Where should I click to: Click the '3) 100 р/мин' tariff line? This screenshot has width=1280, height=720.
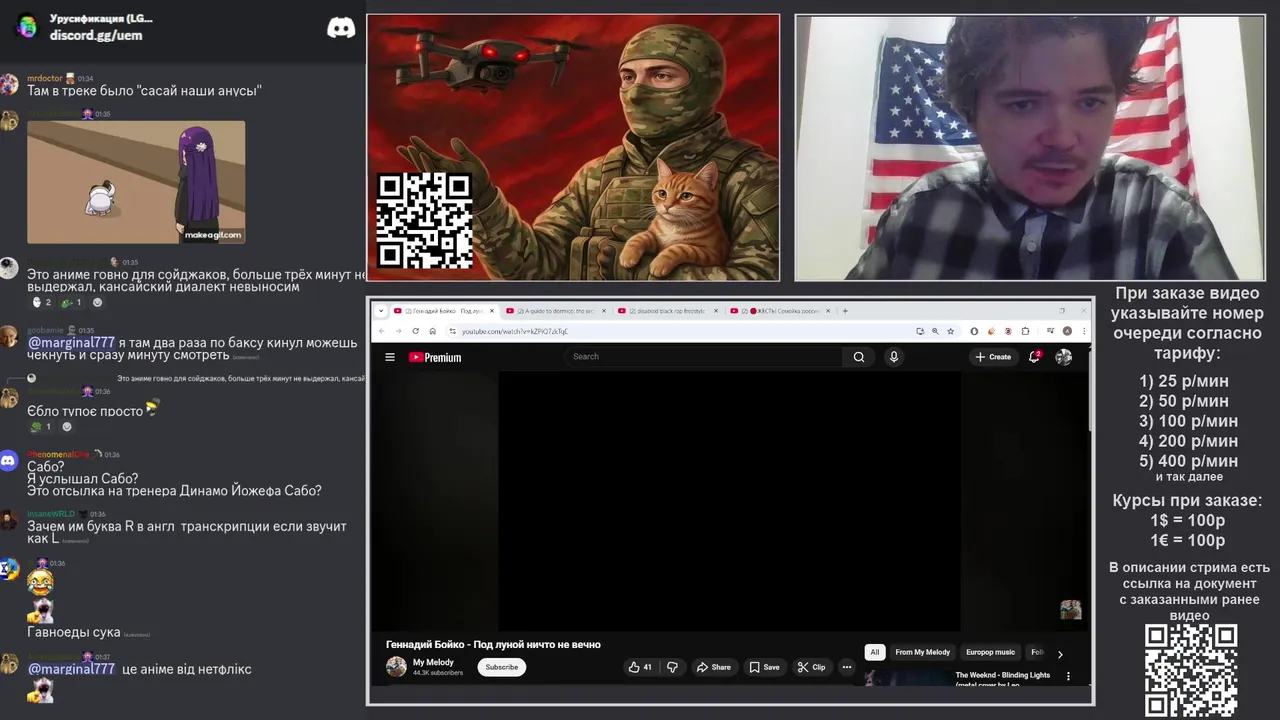1188,421
